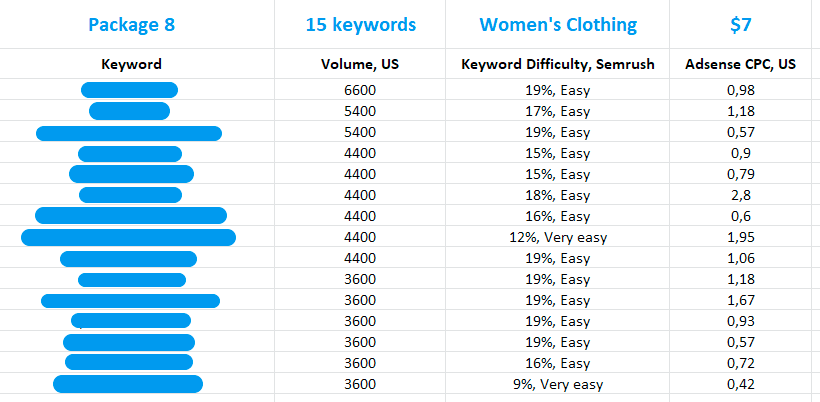
Task: Click the "Women's Clothing" category cell
Action: [558, 24]
